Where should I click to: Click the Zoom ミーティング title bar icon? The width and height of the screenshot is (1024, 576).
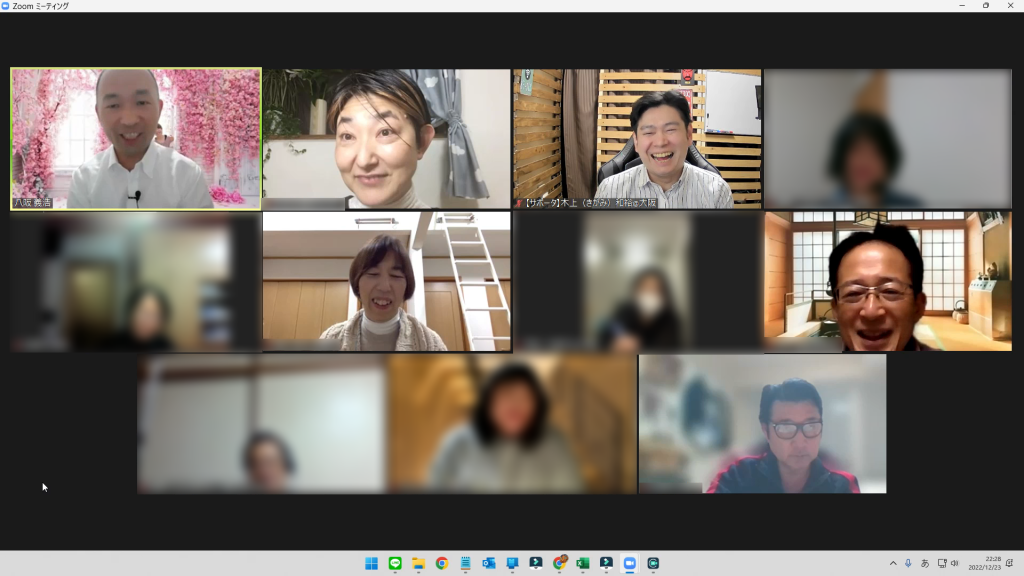coord(6,6)
